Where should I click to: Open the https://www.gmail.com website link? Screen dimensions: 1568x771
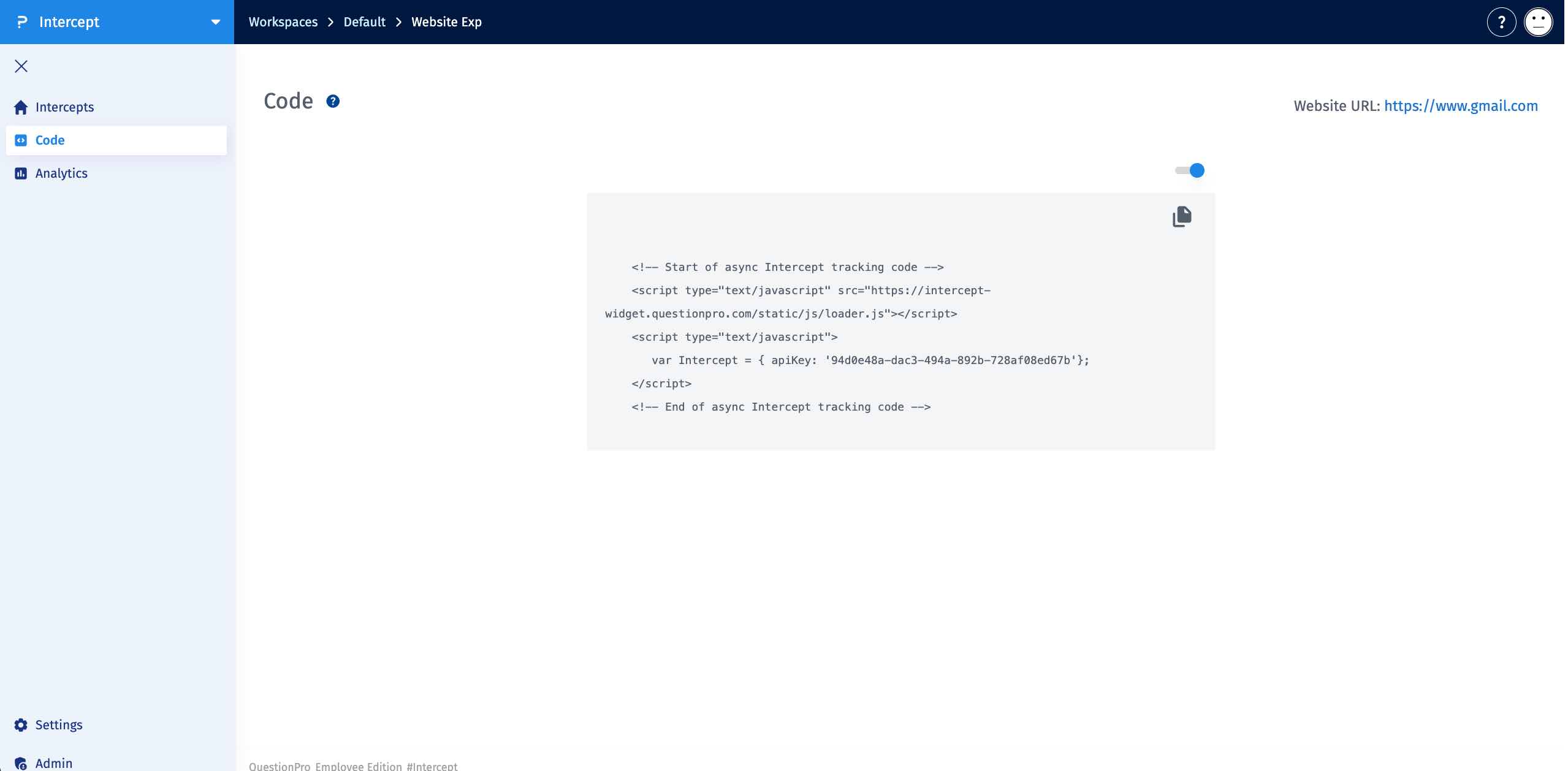[1461, 105]
